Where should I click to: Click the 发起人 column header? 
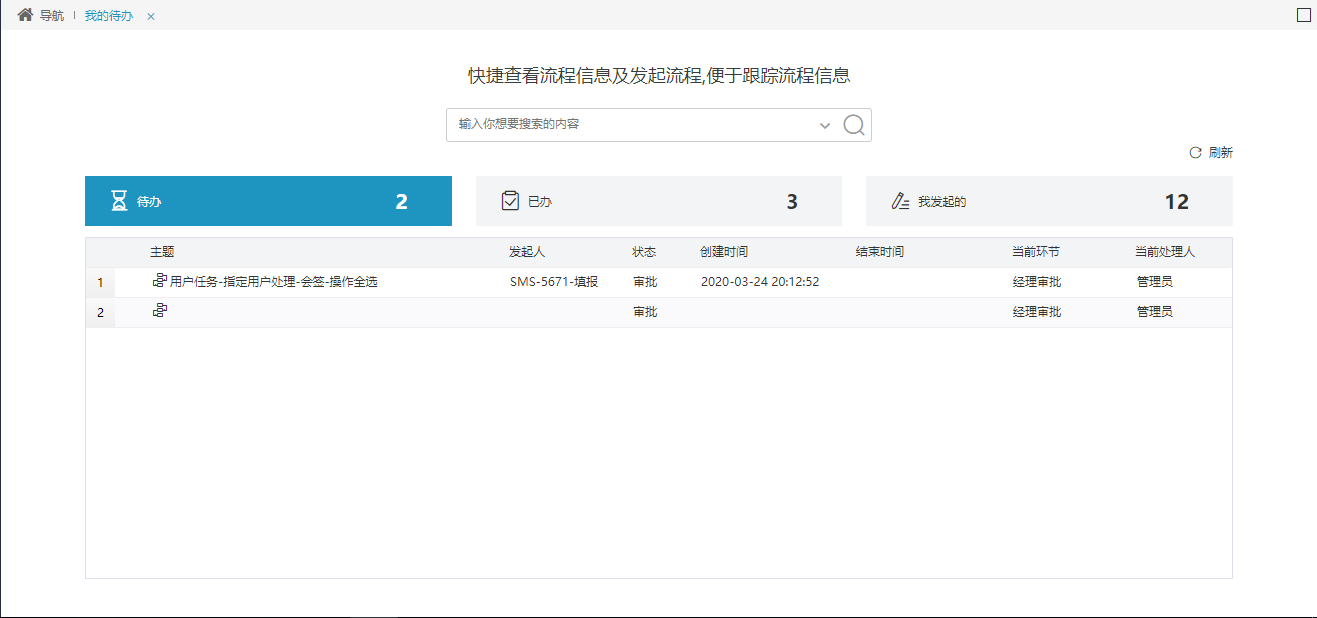pos(527,252)
